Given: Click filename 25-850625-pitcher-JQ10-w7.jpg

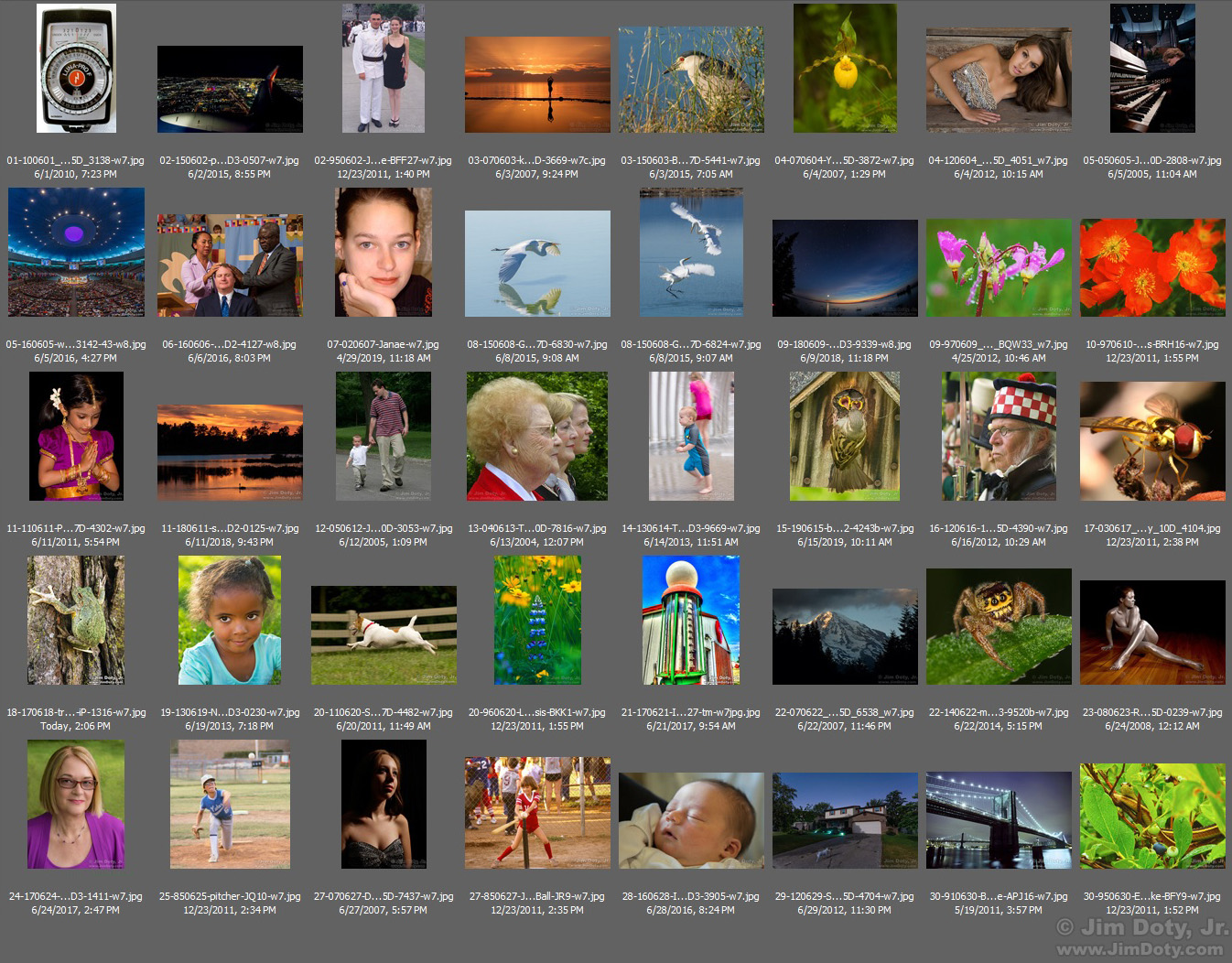Looking at the screenshot, I should click(230, 897).
